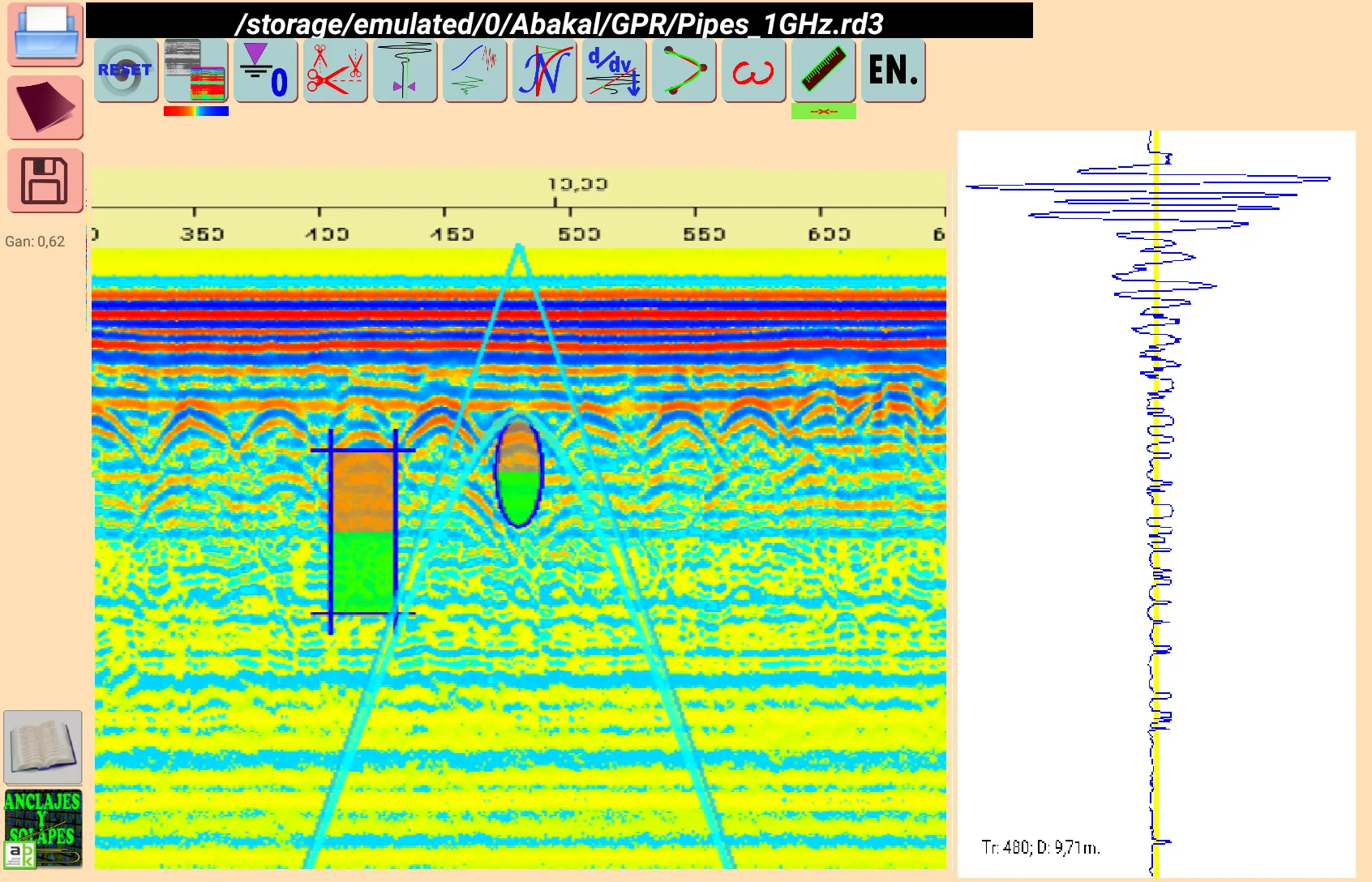Screen dimensions: 1372x882
Task: Switch interface language with EN. button
Action: pyautogui.click(x=893, y=71)
